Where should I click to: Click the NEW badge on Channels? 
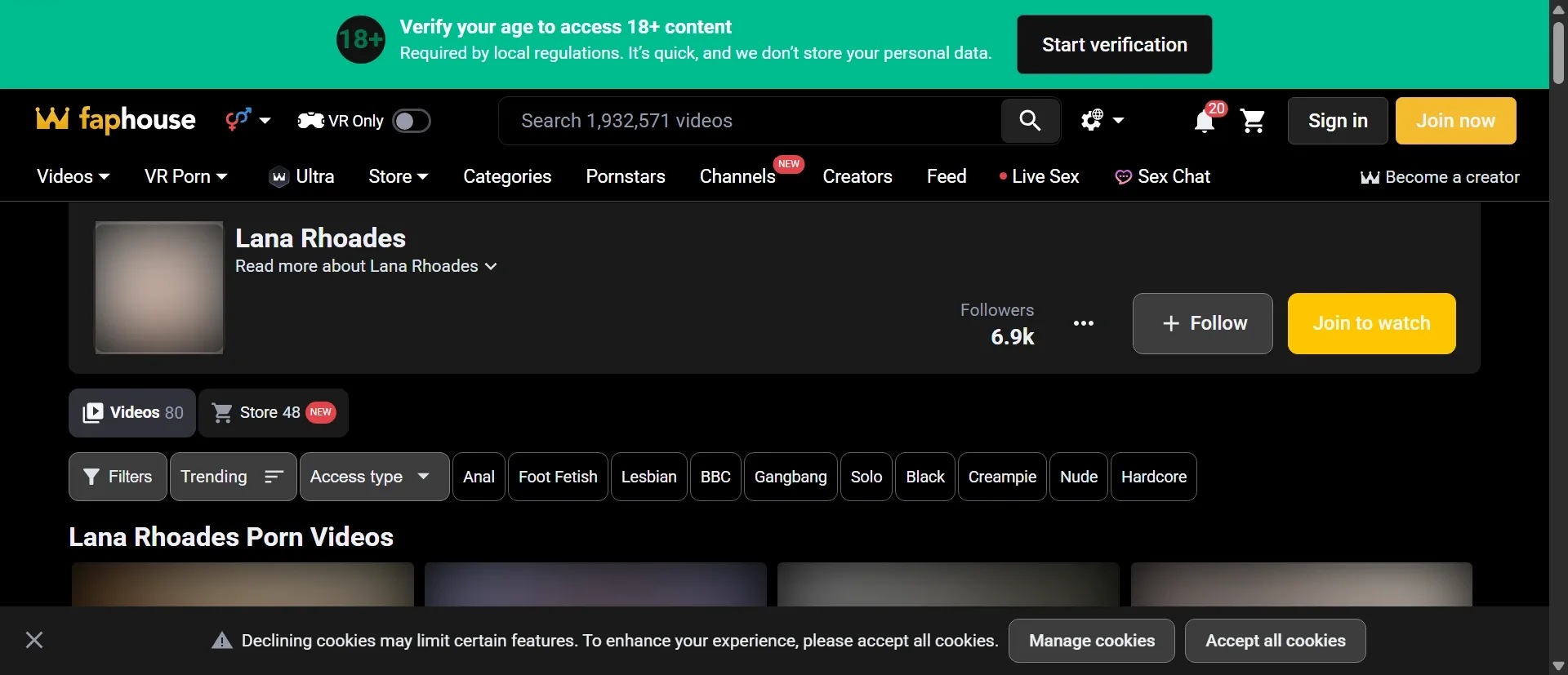click(789, 164)
